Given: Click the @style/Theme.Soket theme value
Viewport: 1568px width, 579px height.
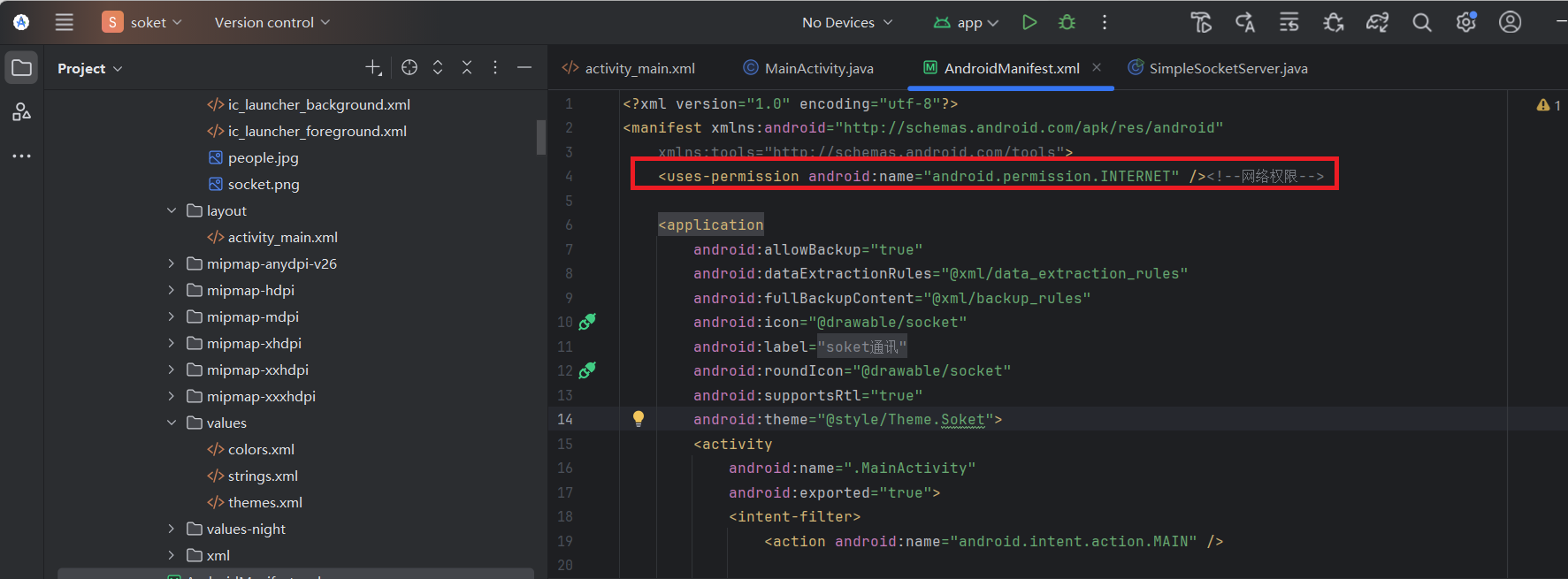Looking at the screenshot, I should 906,419.
